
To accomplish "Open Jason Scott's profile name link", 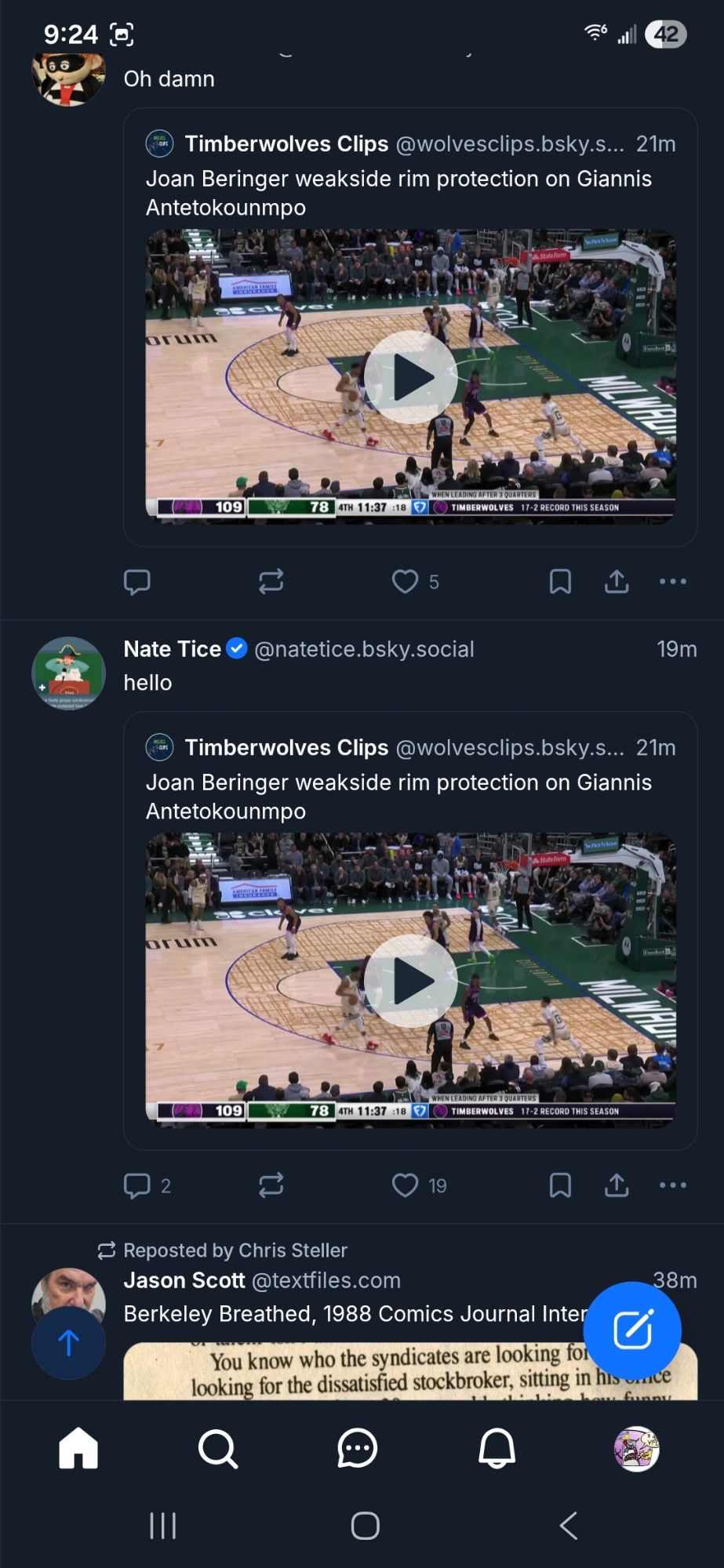I will point(184,1280).
